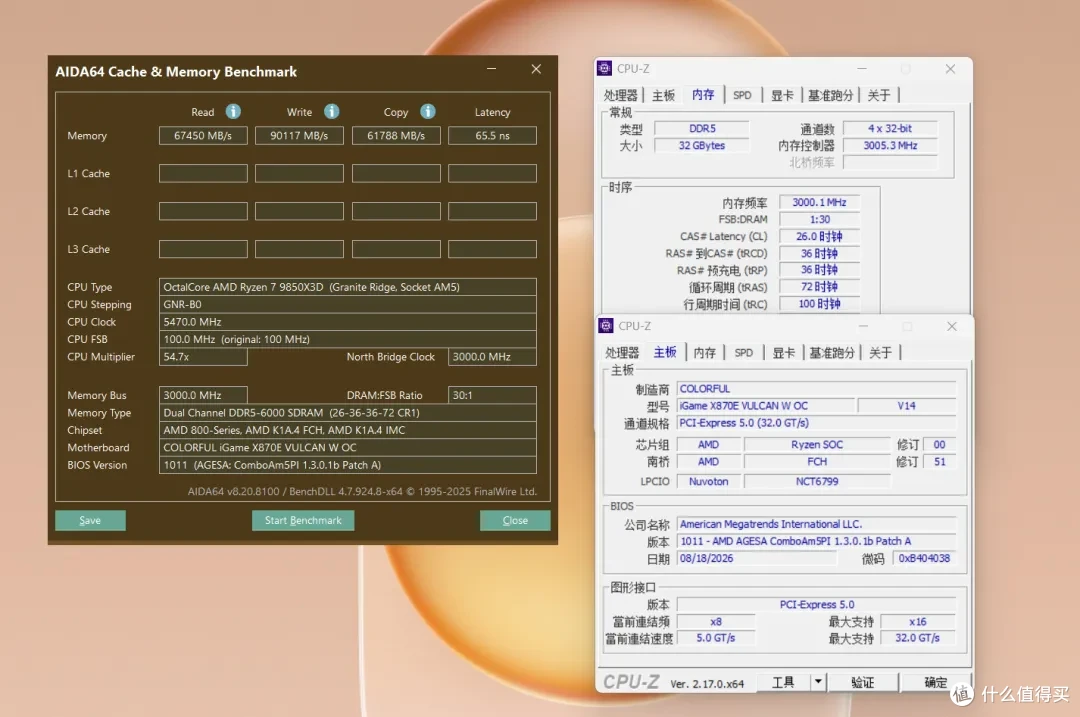Switch to 处理器 tab in upper CPU-Z window
This screenshot has height=717, width=1080.
click(621, 95)
